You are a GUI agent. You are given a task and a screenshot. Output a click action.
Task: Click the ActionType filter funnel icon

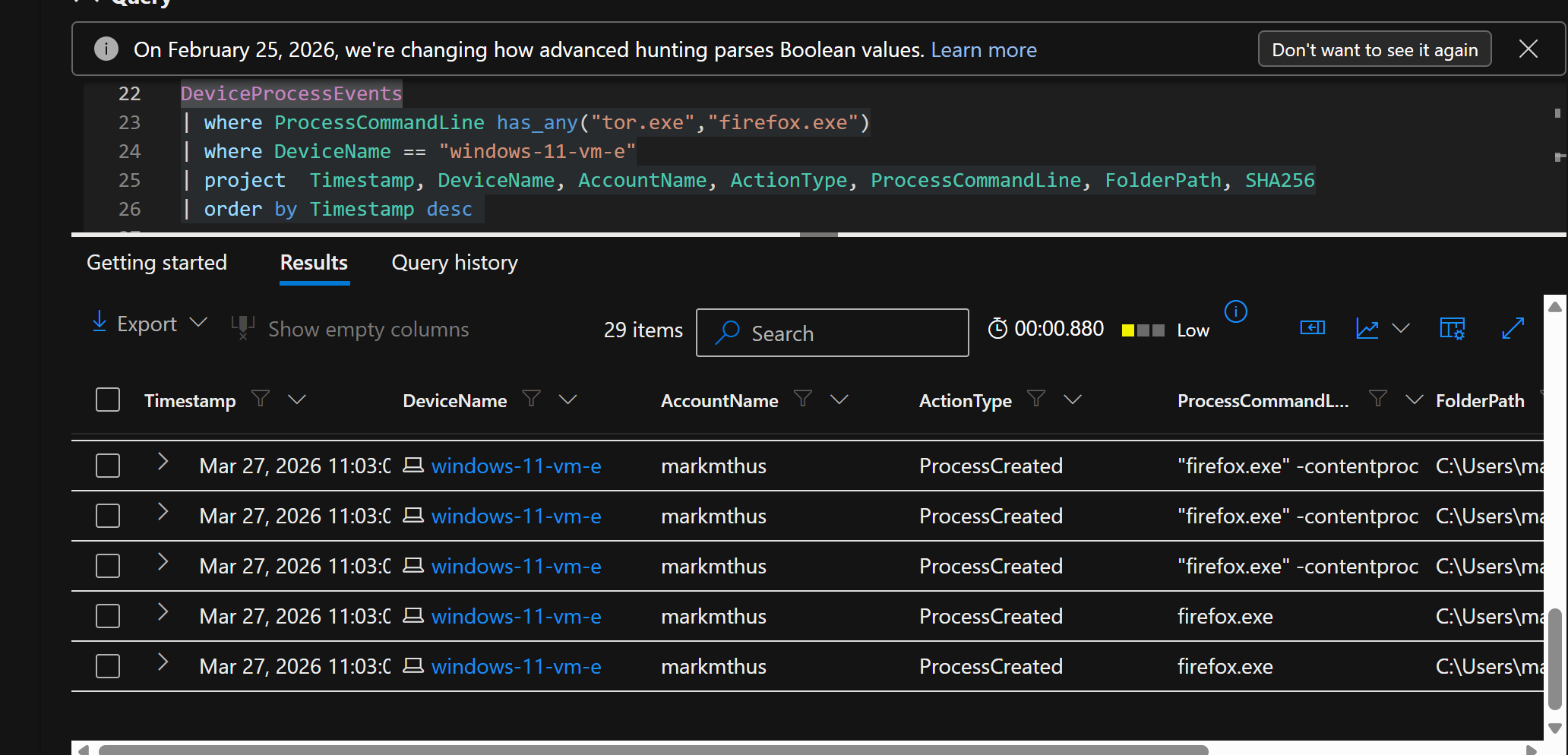pos(1036,399)
